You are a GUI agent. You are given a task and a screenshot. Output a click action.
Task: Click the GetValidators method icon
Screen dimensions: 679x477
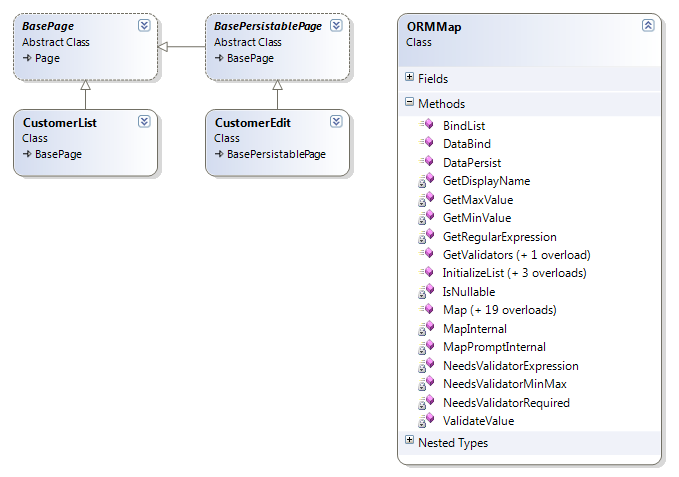coord(426,254)
